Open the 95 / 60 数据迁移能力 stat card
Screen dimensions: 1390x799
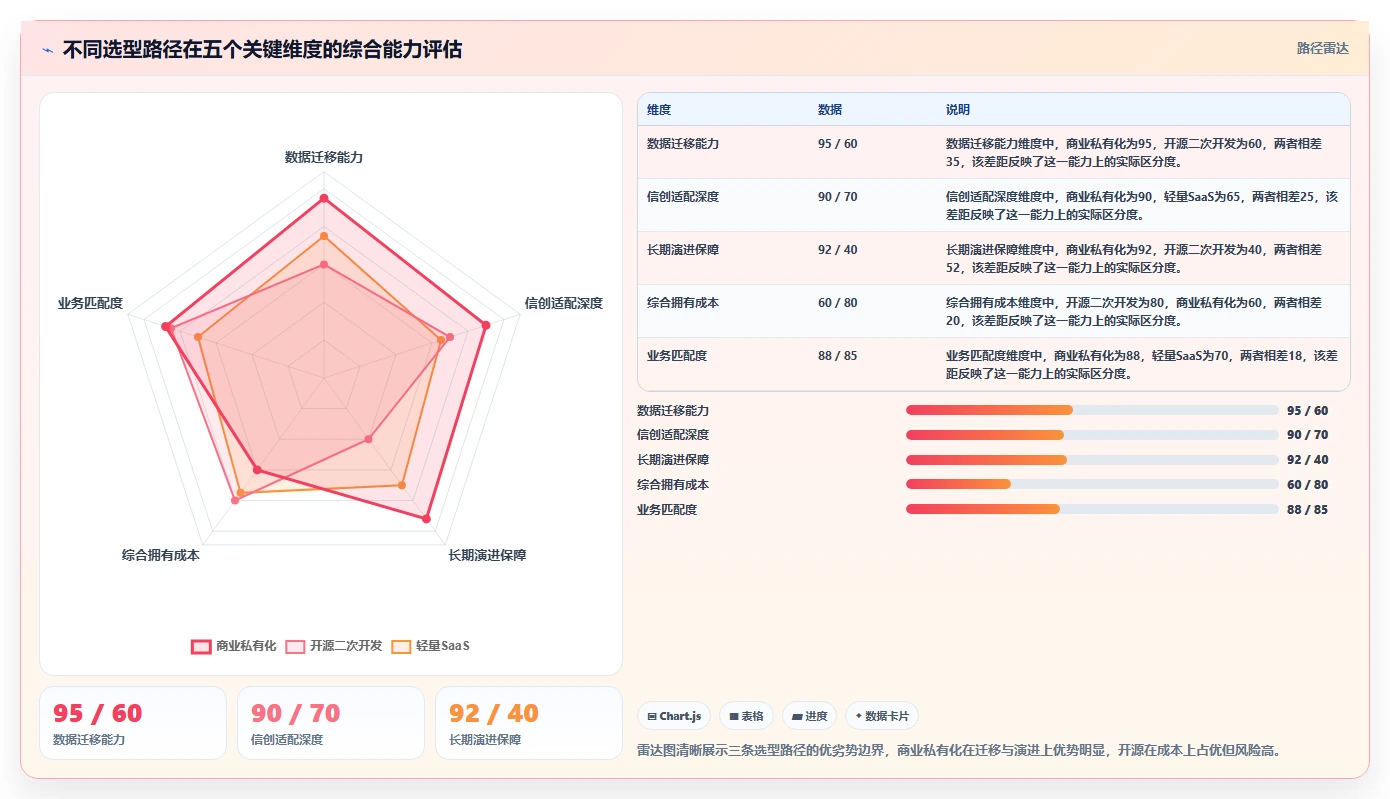[x=133, y=723]
